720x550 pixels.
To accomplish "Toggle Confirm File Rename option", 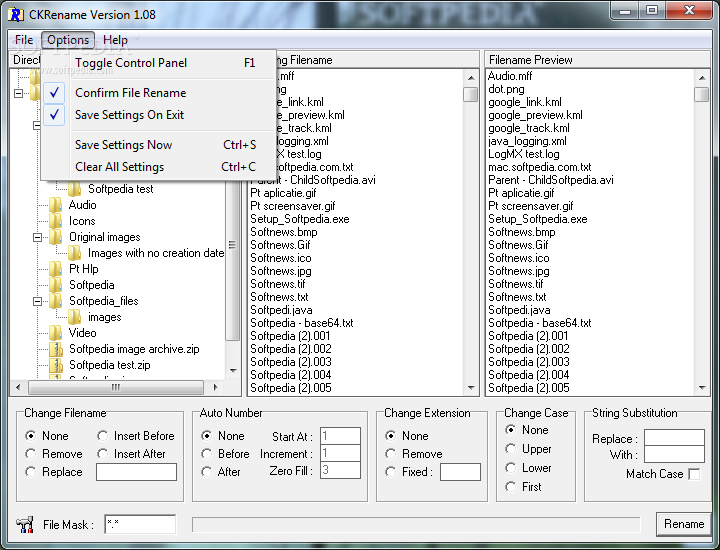I will [159, 93].
